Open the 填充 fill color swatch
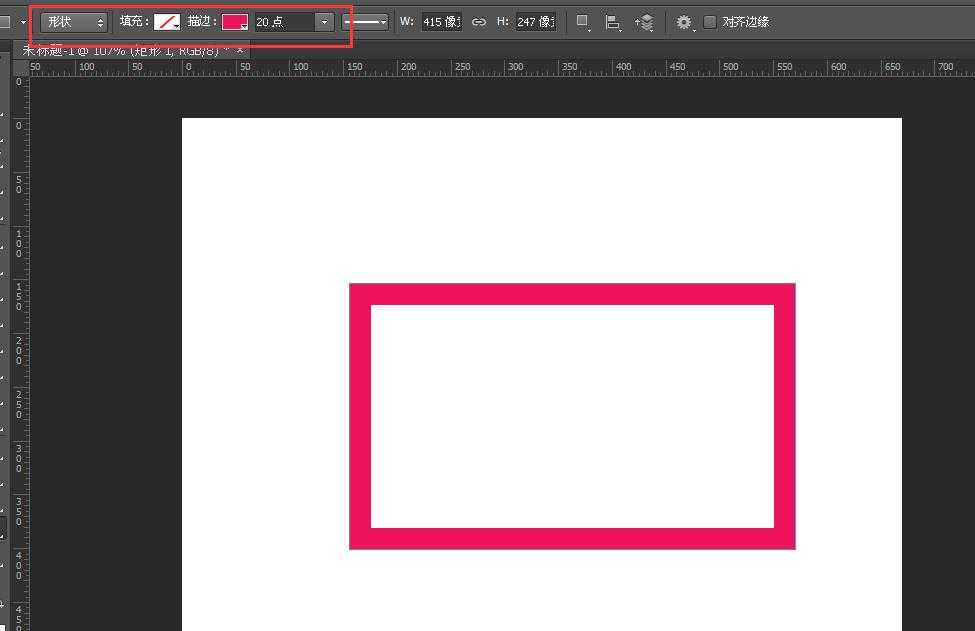975x631 pixels. tap(166, 21)
